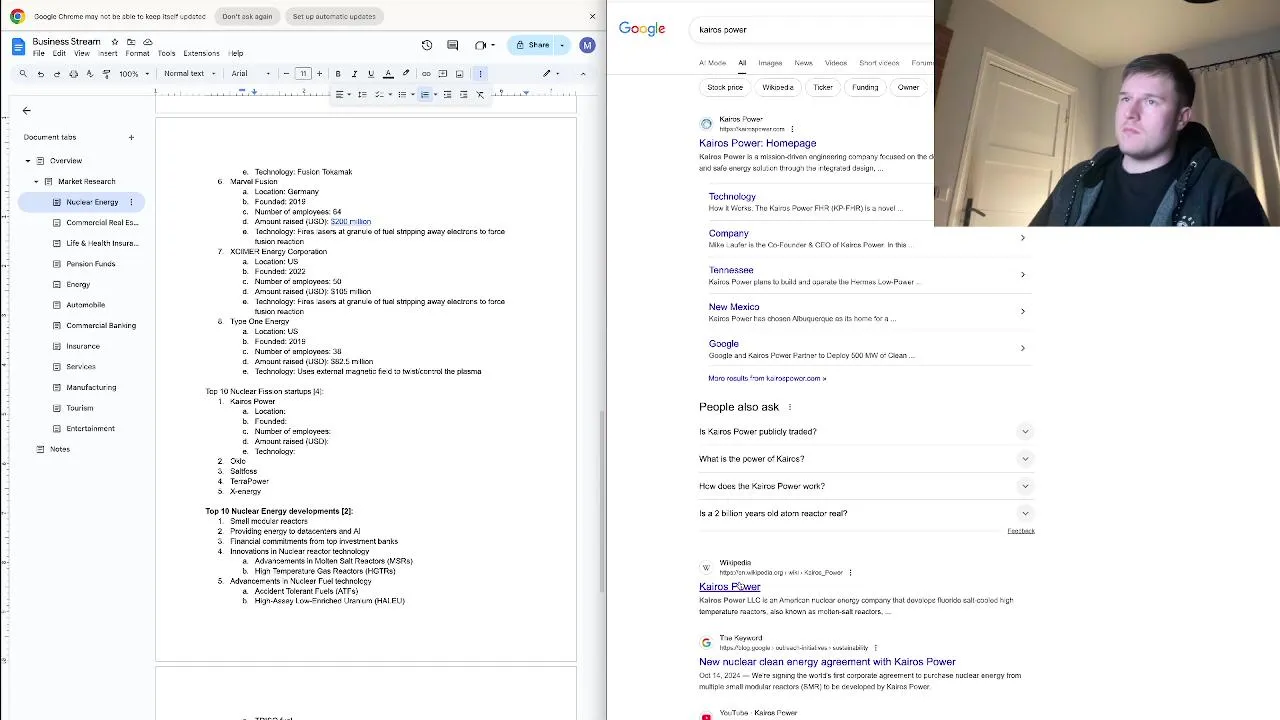This screenshot has height=720, width=1280.
Task: Switch to the News search tab
Action: pos(803,63)
